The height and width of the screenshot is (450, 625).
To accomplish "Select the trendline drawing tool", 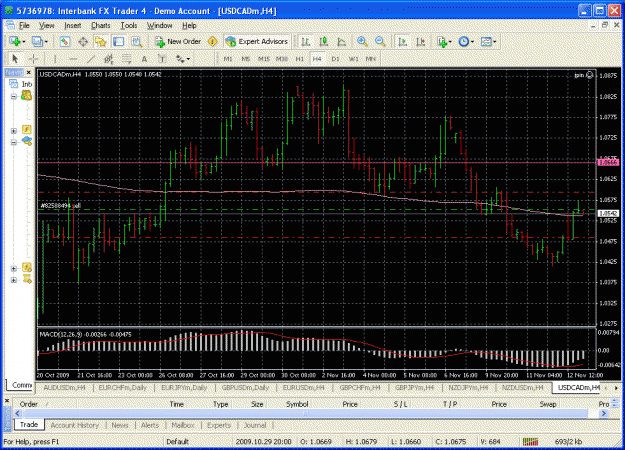I will point(91,59).
